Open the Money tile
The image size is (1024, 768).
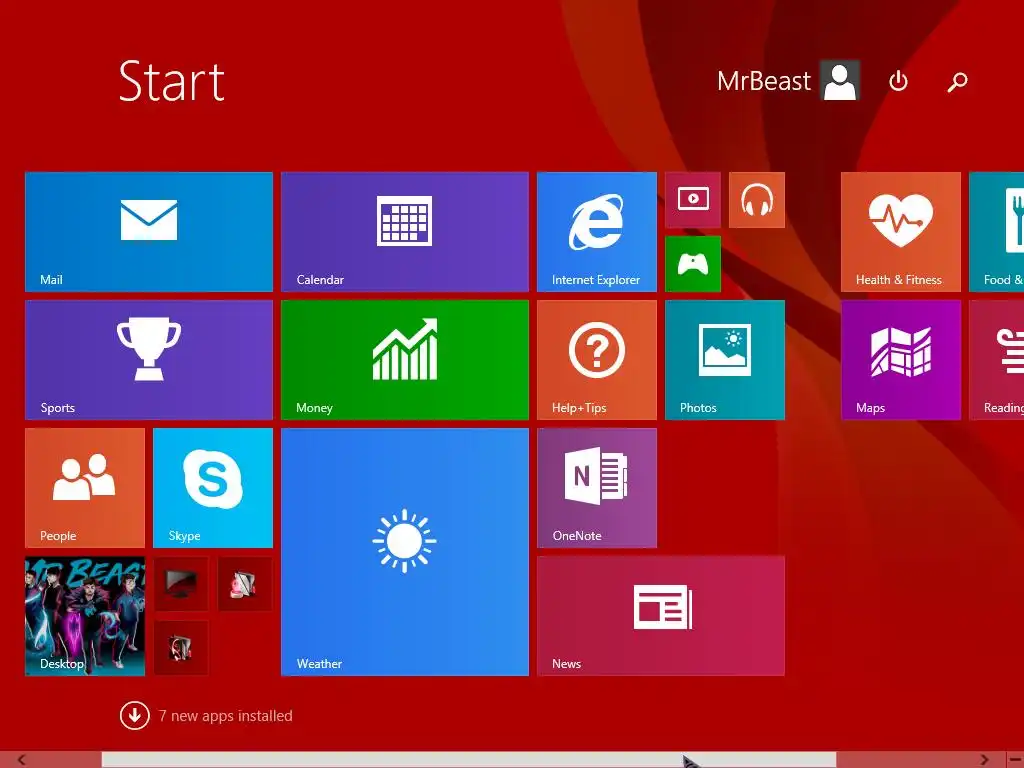(405, 360)
